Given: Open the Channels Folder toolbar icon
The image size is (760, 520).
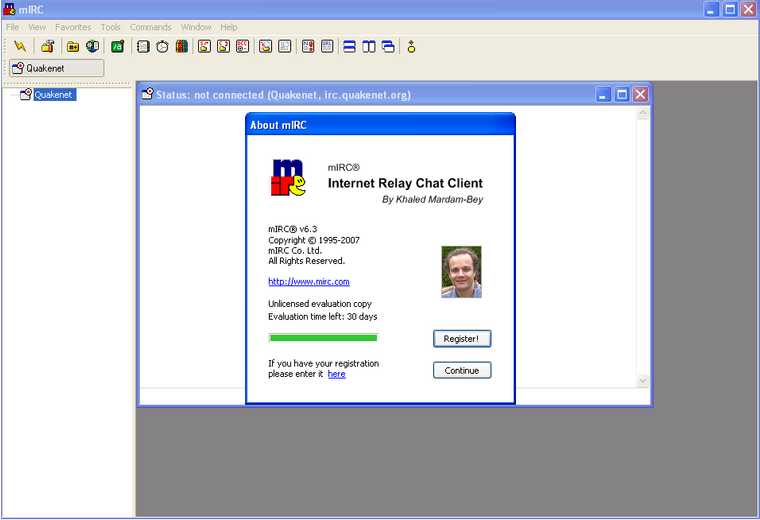Looking at the screenshot, I should (x=73, y=47).
